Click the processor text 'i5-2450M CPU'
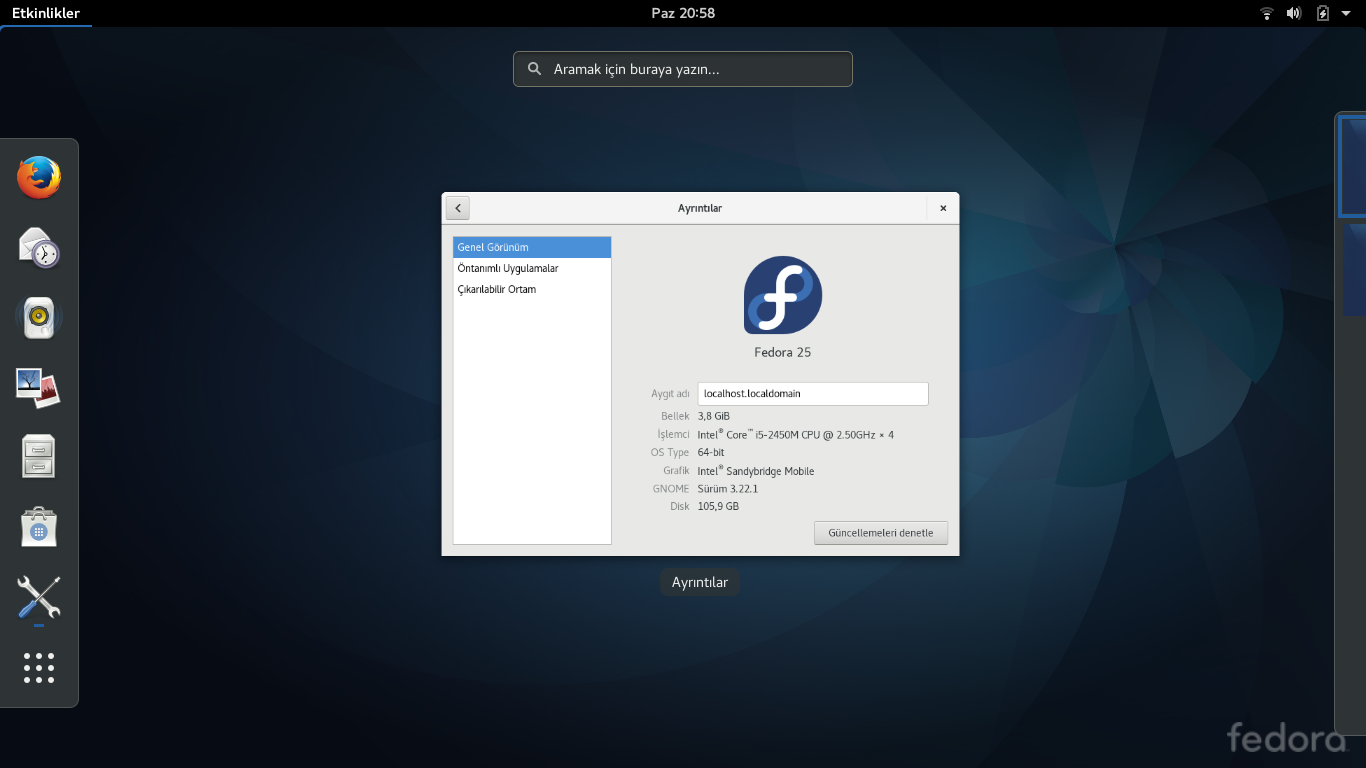The width and height of the screenshot is (1366, 768). point(787,435)
